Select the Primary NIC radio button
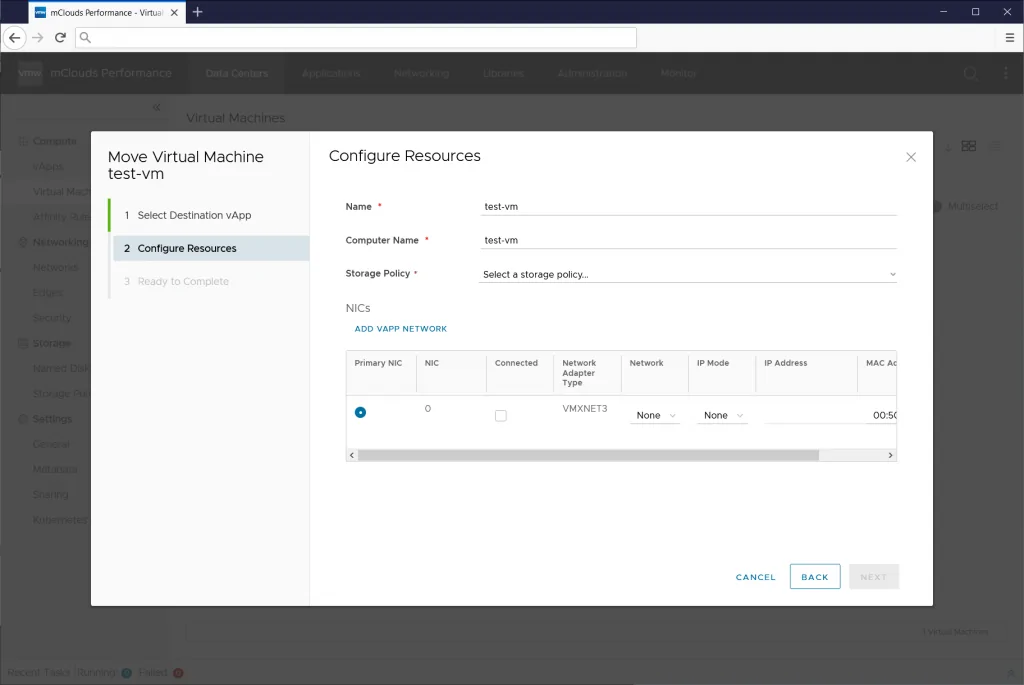 point(360,412)
